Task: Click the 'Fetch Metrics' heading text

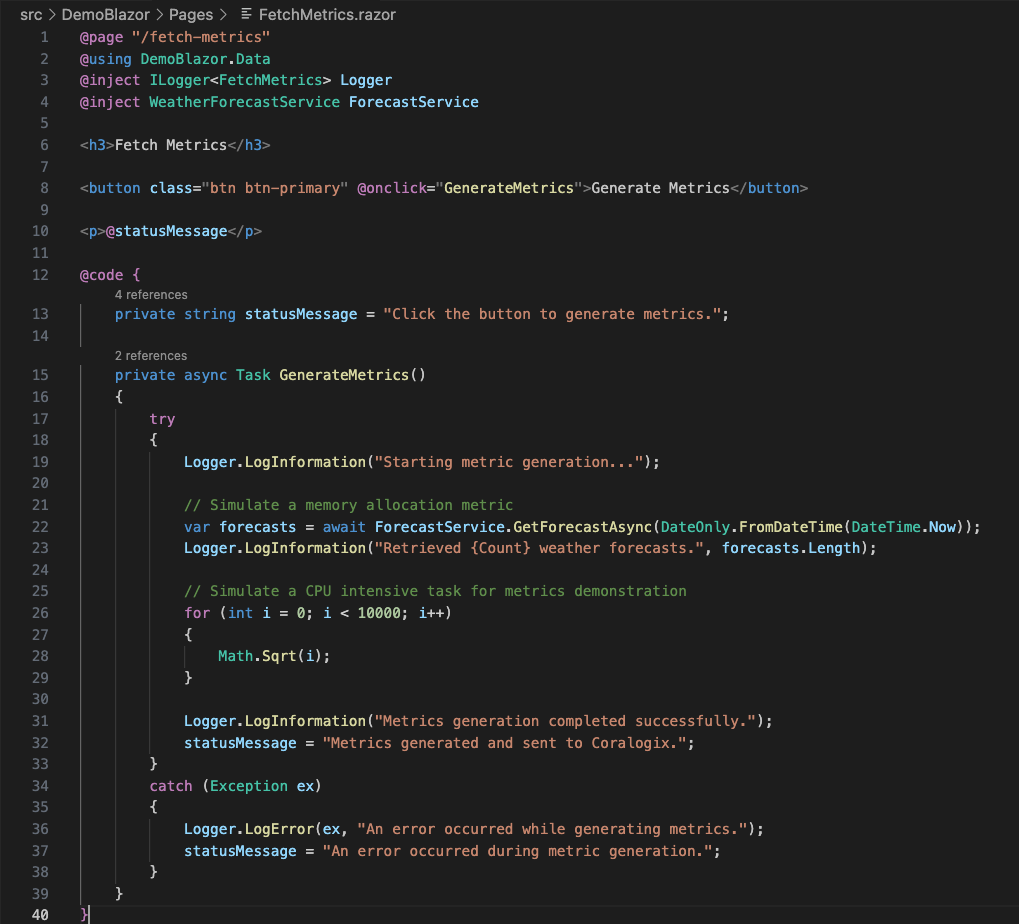Action: coord(171,145)
